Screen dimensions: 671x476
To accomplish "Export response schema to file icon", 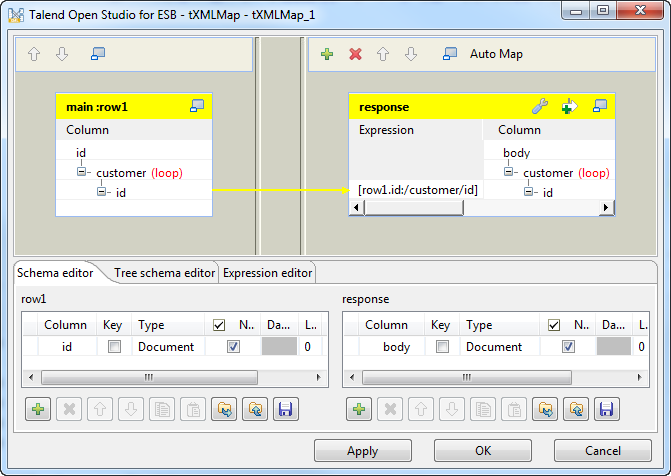I will pos(576,409).
